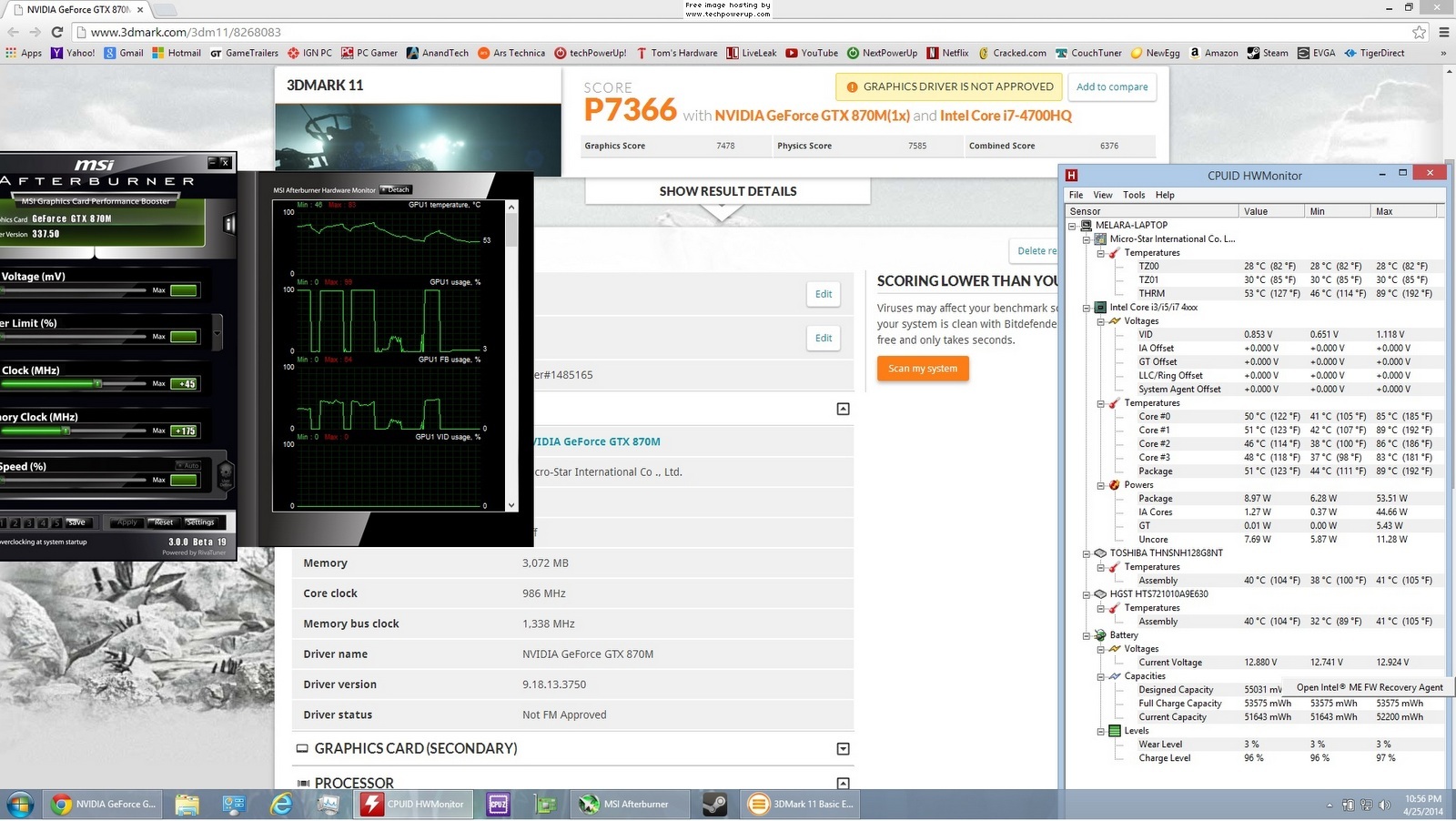The width and height of the screenshot is (1456, 821).
Task: Adjust the Memory Clock slider handle
Action: (66, 431)
